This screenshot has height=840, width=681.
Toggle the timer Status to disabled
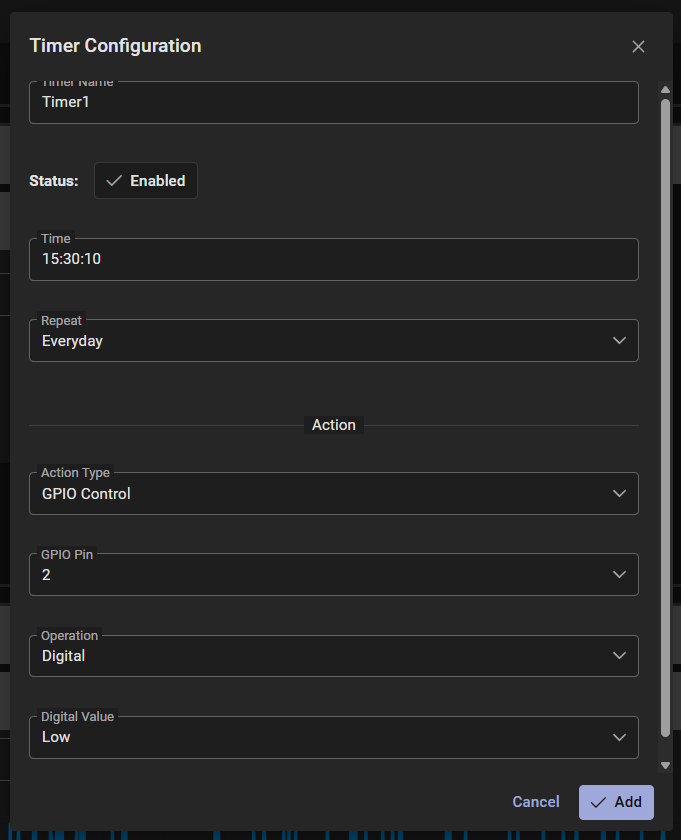[145, 180]
